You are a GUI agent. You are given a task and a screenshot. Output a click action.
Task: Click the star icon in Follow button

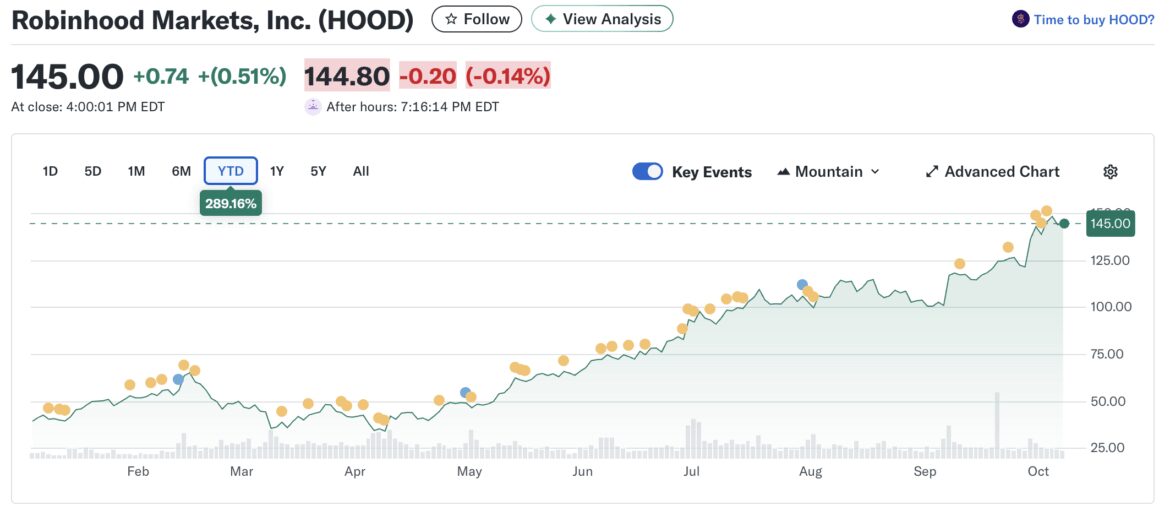point(451,19)
